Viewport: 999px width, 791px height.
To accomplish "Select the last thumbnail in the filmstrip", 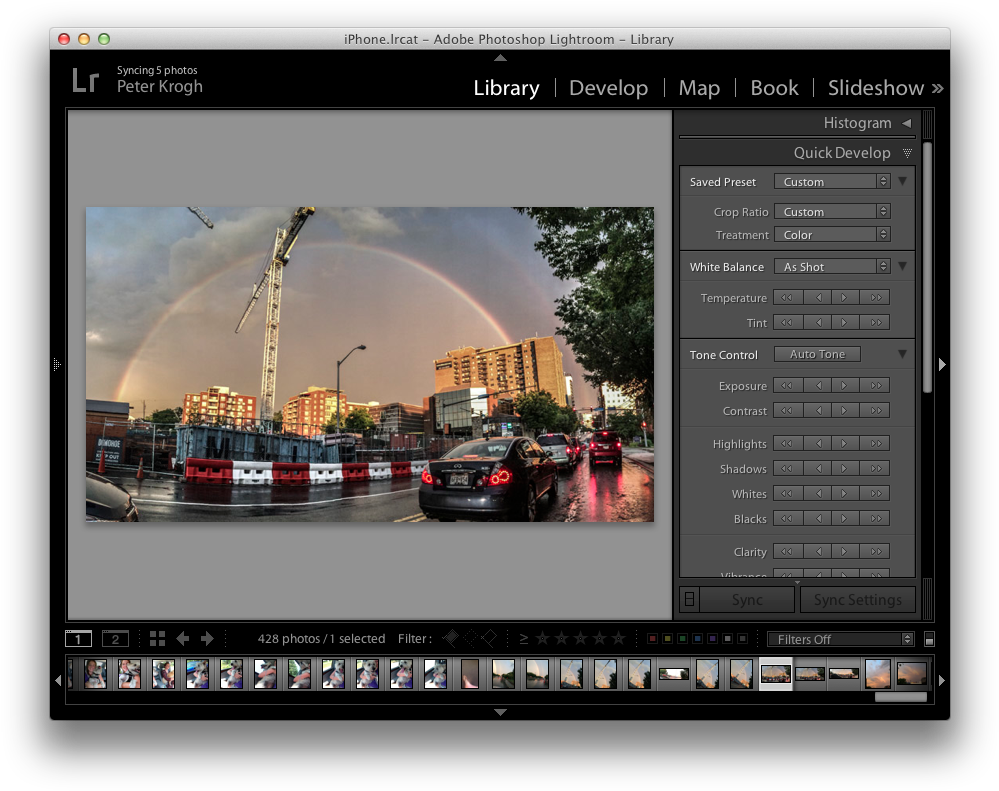I will [x=911, y=674].
